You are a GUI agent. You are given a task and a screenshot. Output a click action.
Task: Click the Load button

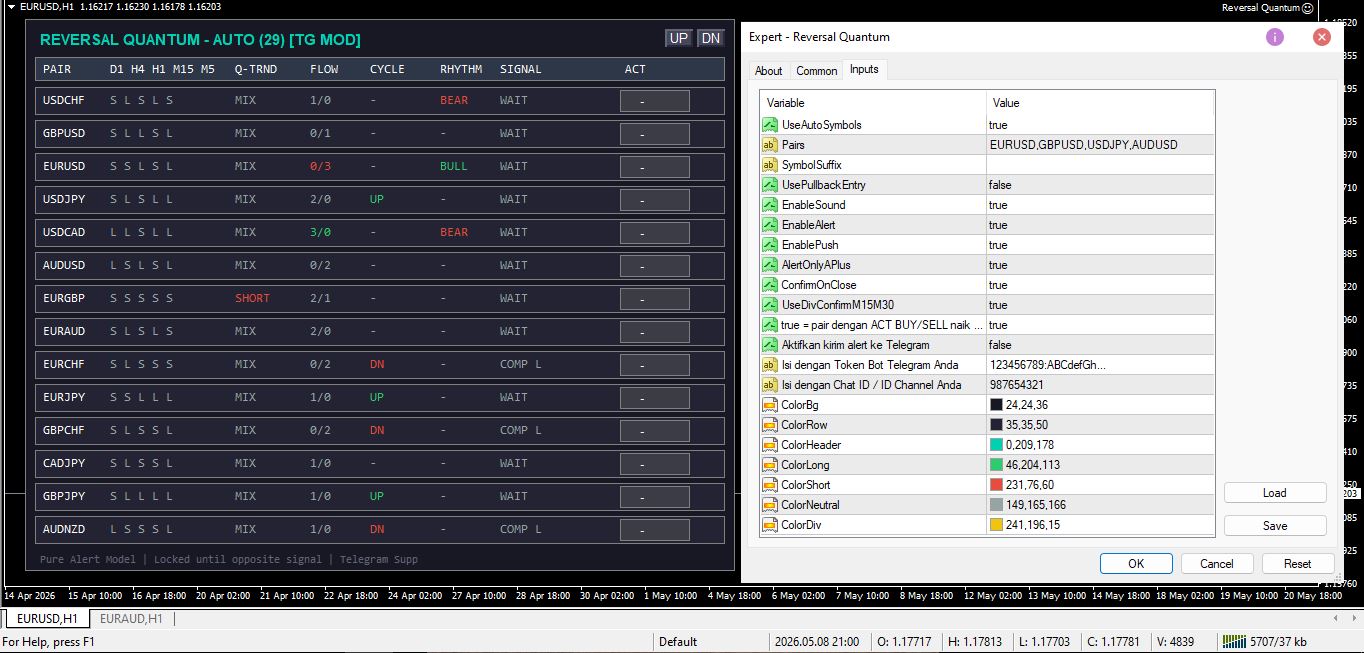1275,493
